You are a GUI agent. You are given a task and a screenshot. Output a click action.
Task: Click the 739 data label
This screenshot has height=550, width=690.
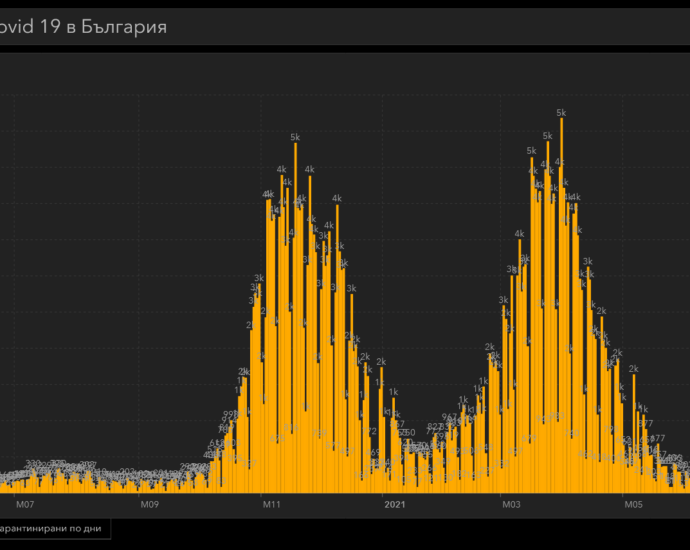319,433
